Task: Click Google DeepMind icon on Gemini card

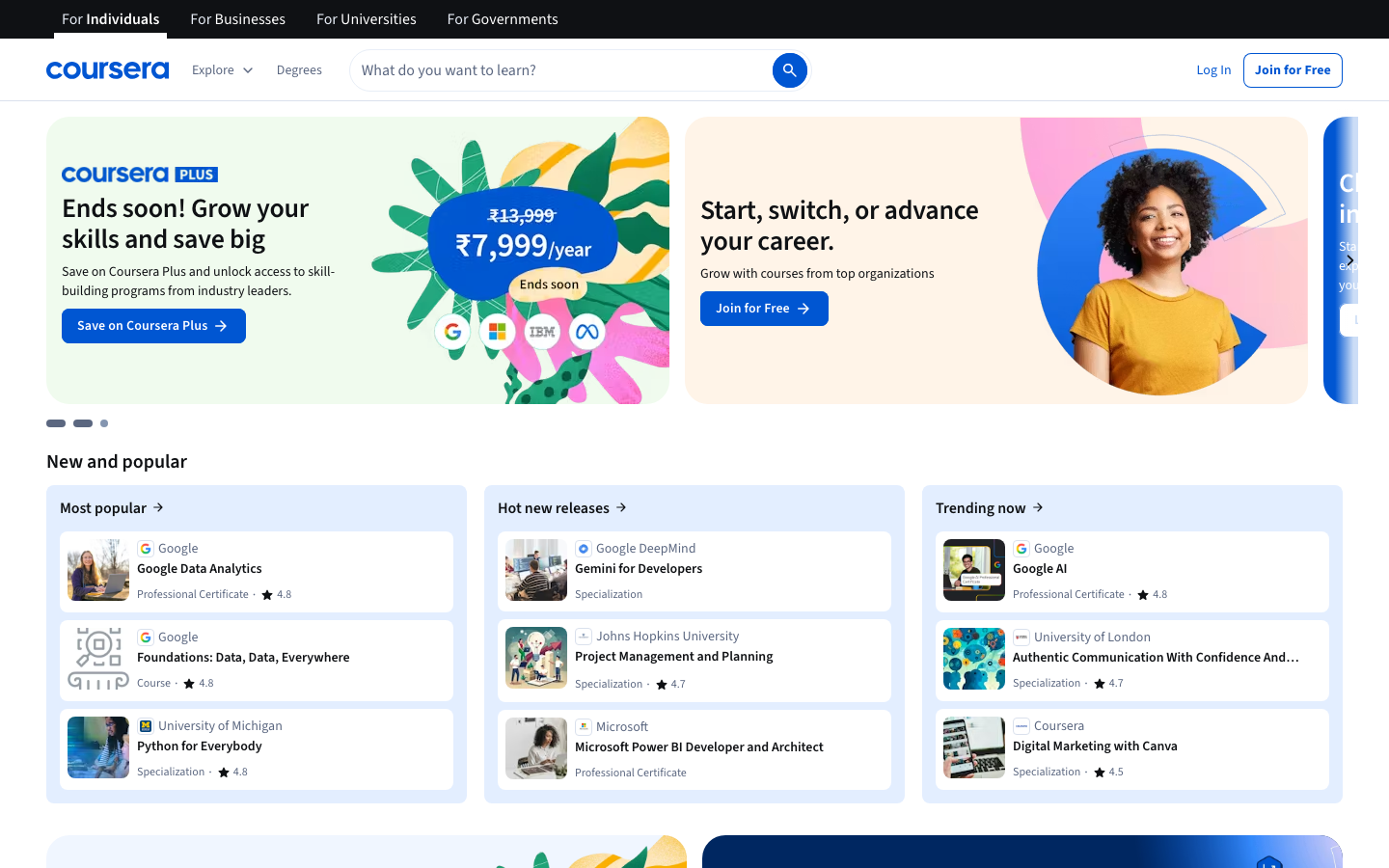Action: pos(584,549)
